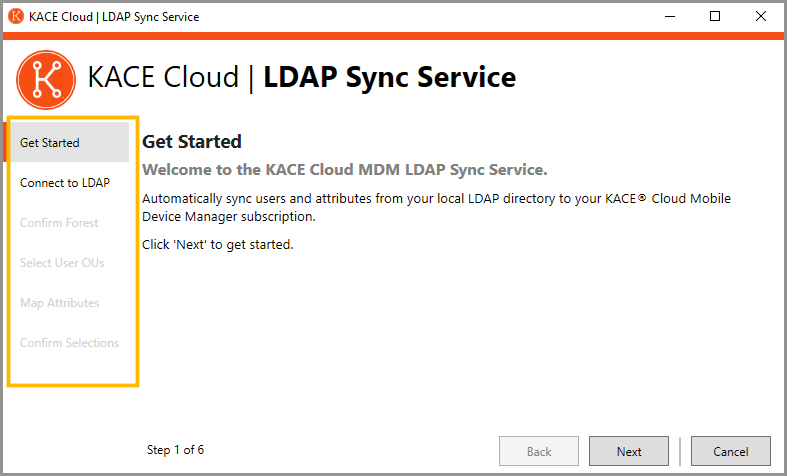Viewport: 787px width, 476px height.
Task: Click the 'Automatically sync users' description paragraph
Action: 436,207
